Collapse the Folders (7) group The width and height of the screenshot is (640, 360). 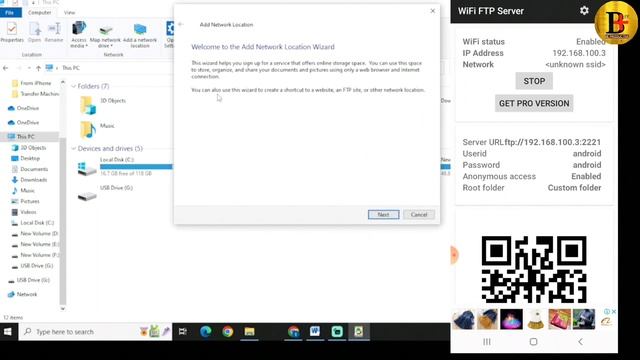74,86
